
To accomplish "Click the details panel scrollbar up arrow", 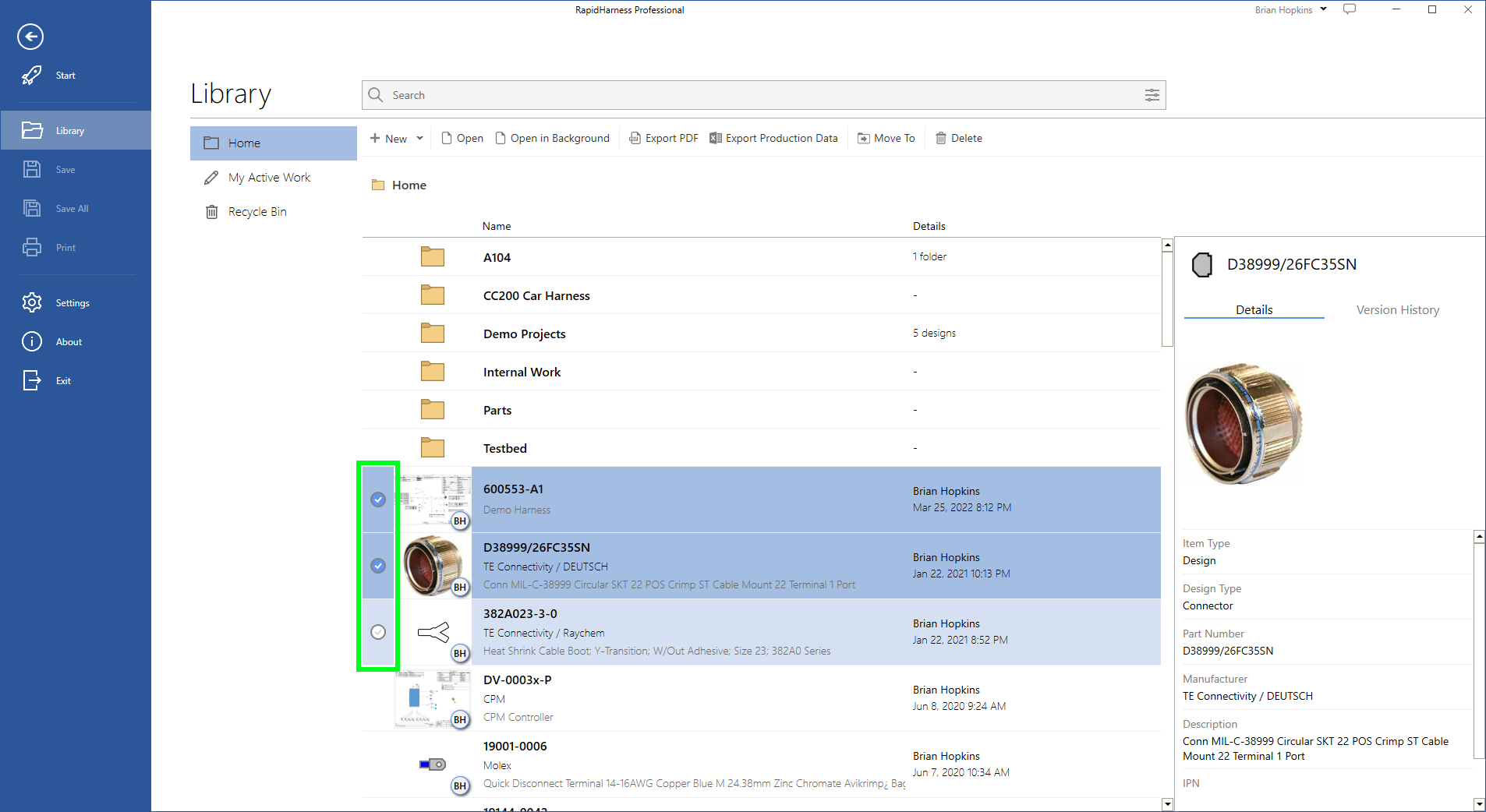I will click(x=1479, y=537).
